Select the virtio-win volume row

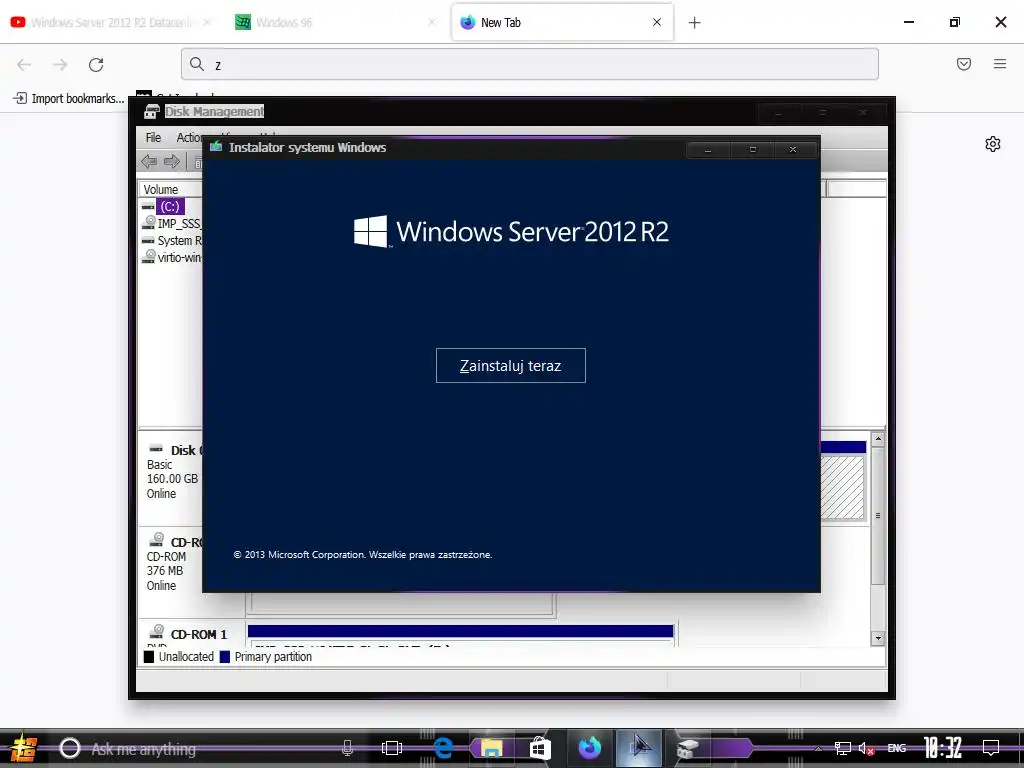[172, 257]
